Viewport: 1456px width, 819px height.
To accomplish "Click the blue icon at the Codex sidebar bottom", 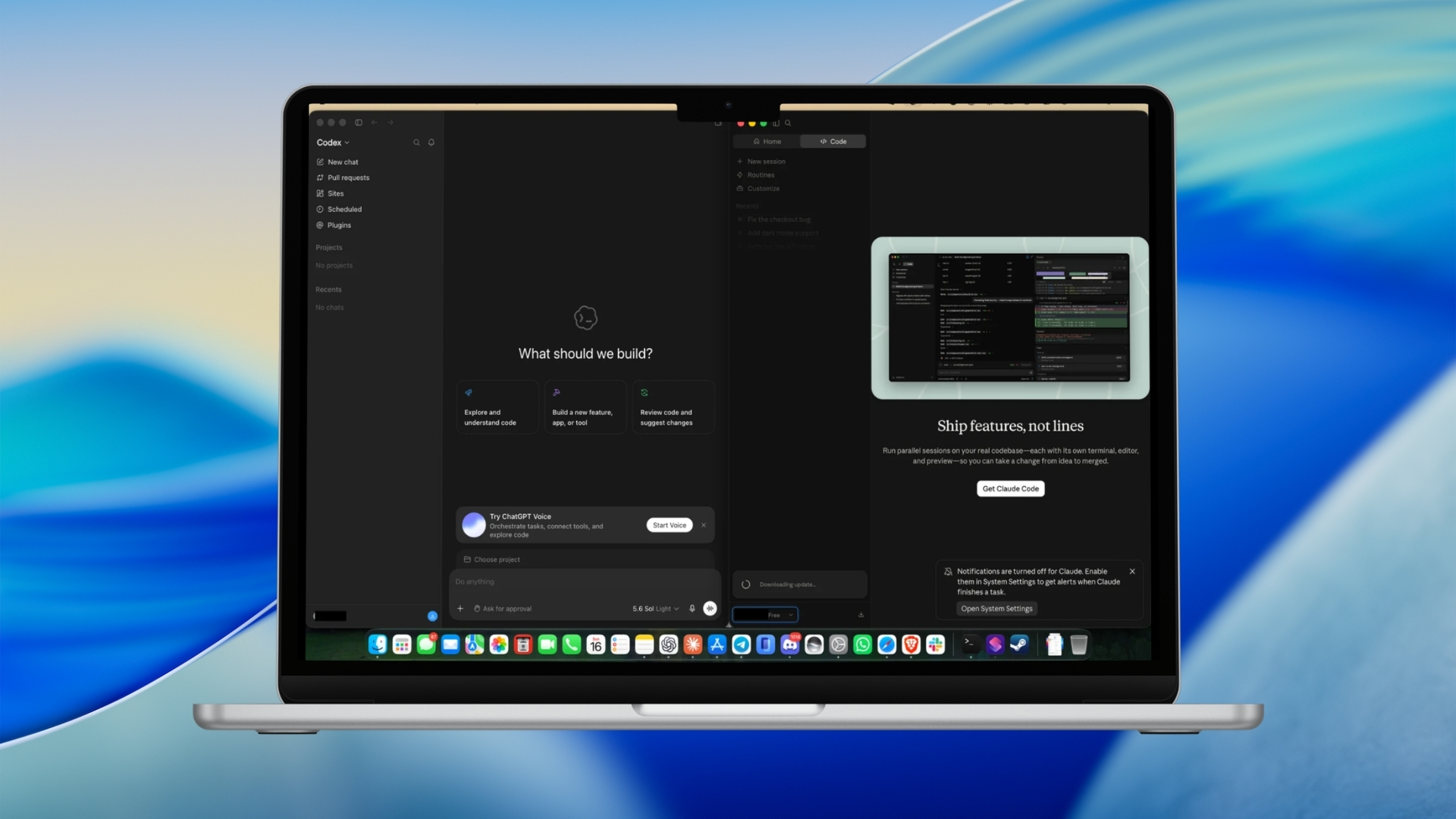I will [432, 616].
